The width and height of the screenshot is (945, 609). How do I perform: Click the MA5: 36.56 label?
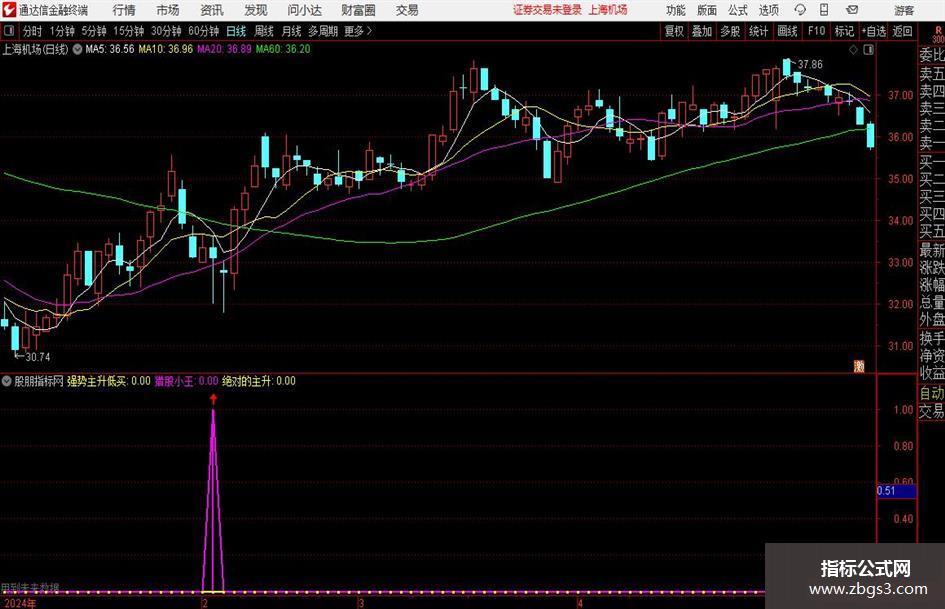tap(110, 49)
